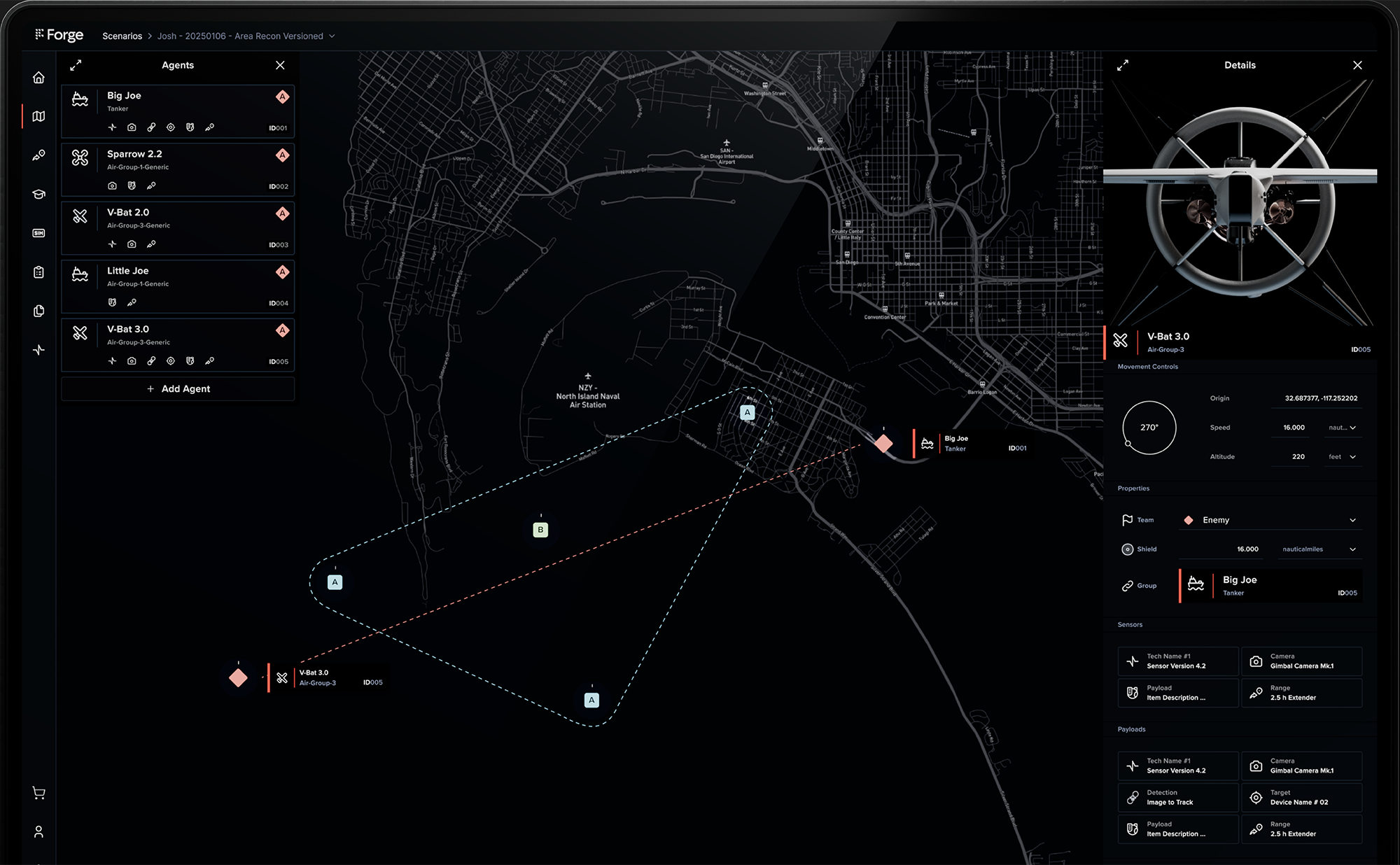Click the Add Agent button
1400x865 pixels.
[178, 389]
